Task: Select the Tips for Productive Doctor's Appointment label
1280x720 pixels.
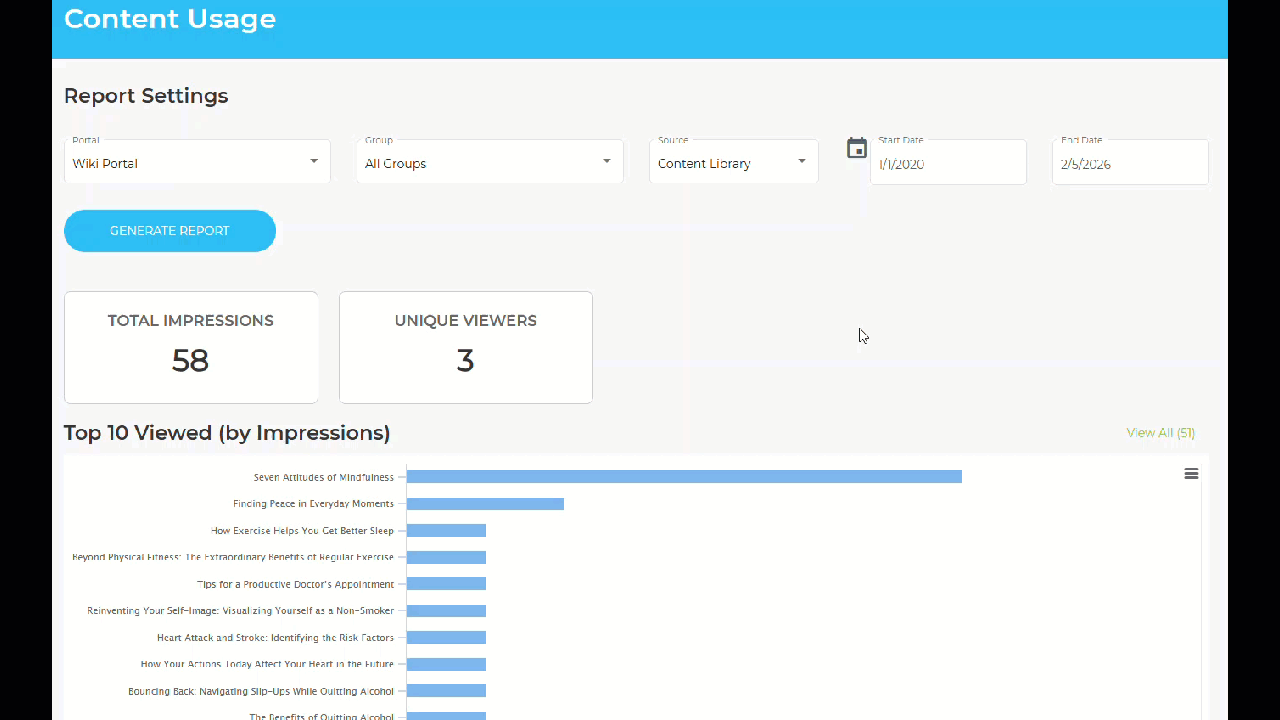Action: [x=295, y=584]
